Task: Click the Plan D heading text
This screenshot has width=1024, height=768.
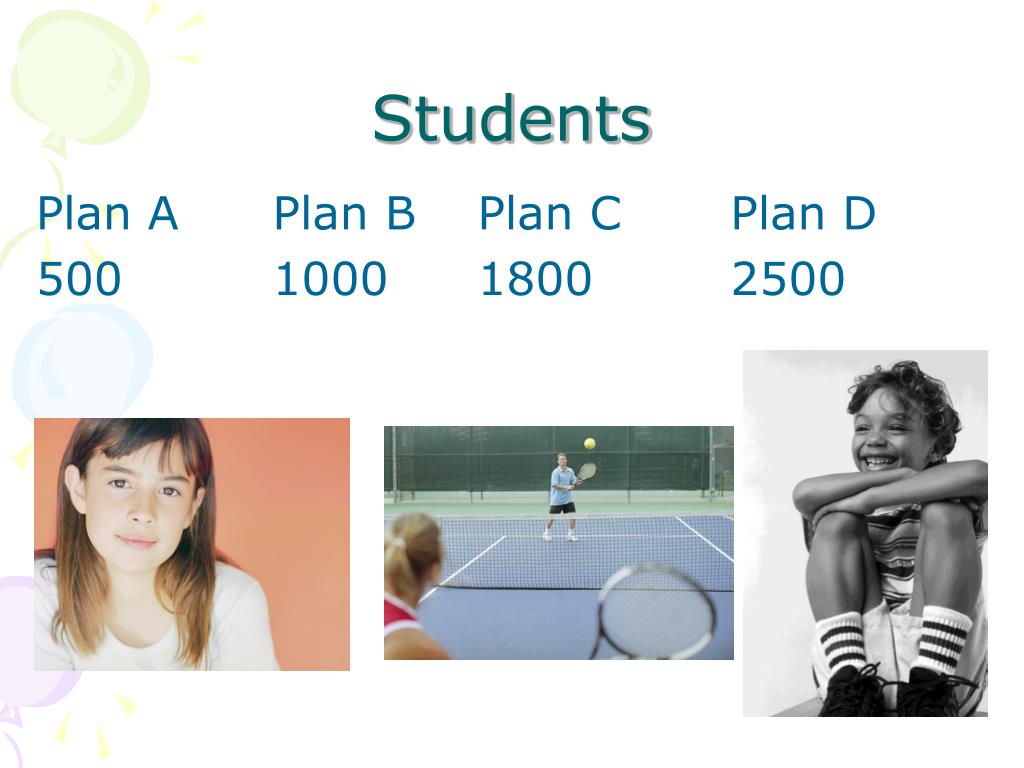Action: 803,214
